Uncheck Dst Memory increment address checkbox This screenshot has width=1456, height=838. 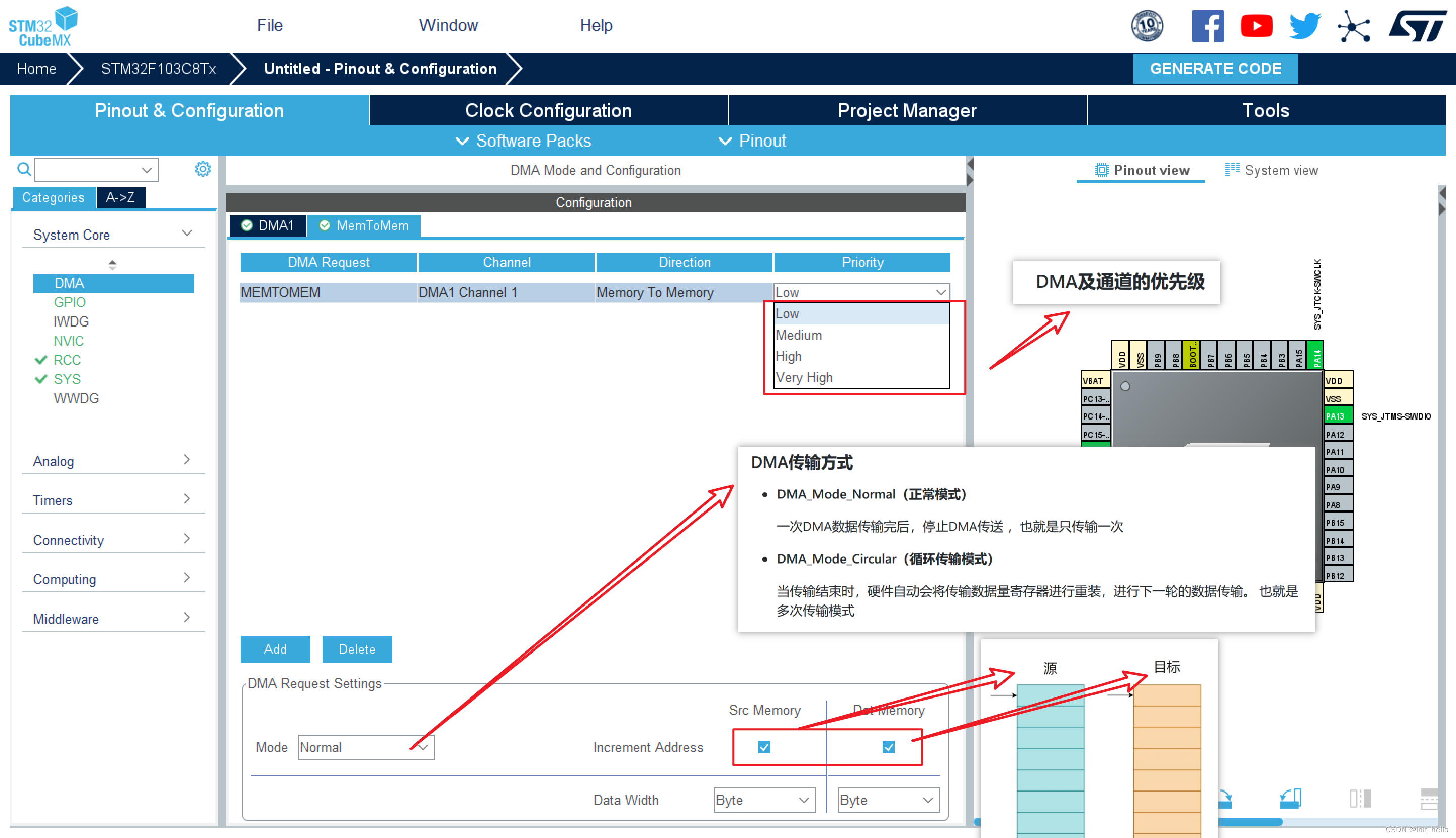888,747
